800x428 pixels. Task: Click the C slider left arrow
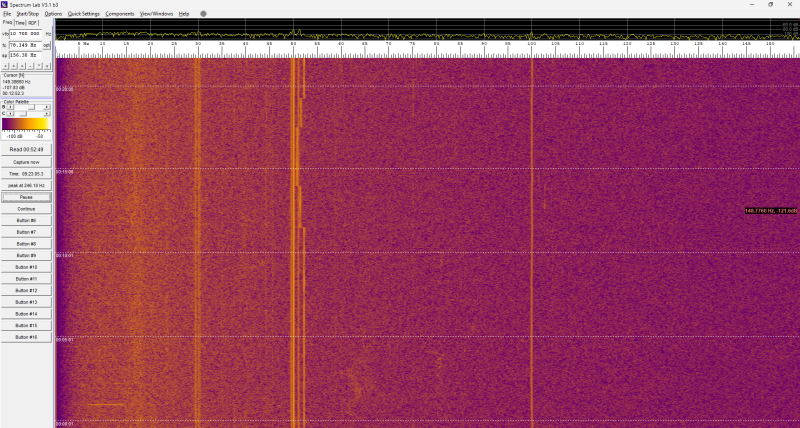10,114
